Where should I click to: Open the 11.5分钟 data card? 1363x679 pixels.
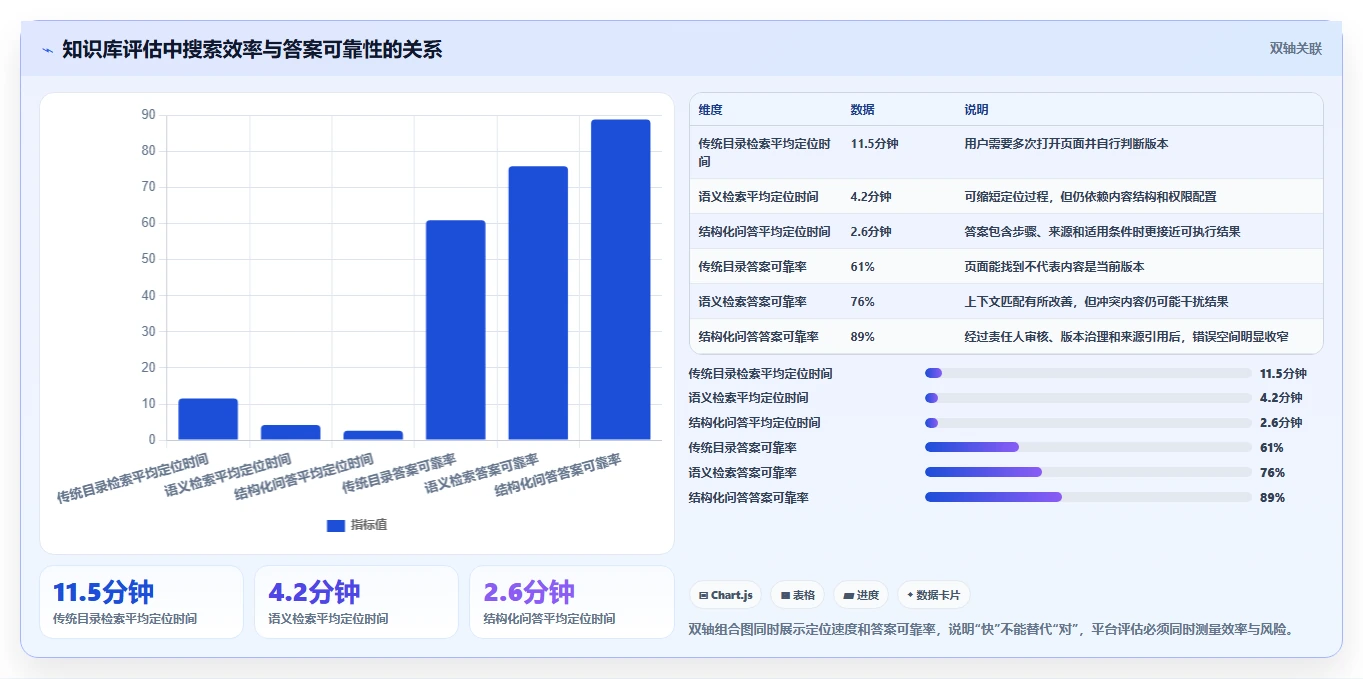pos(141,602)
